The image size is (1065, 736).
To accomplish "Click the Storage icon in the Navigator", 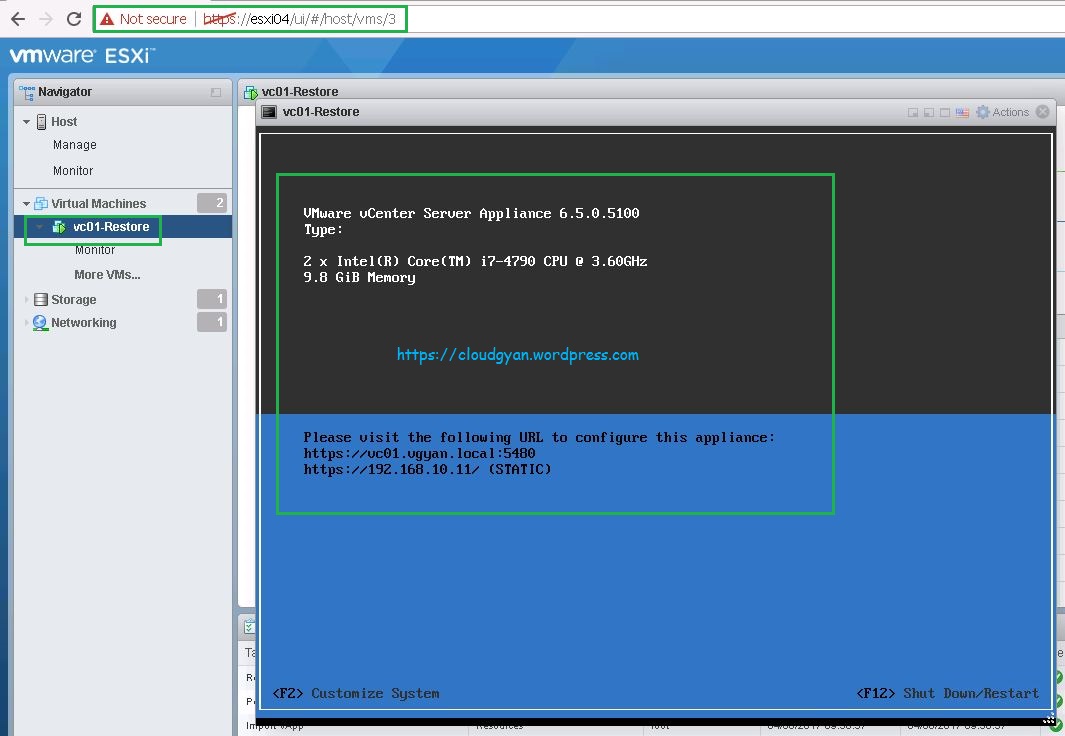I will [x=41, y=299].
